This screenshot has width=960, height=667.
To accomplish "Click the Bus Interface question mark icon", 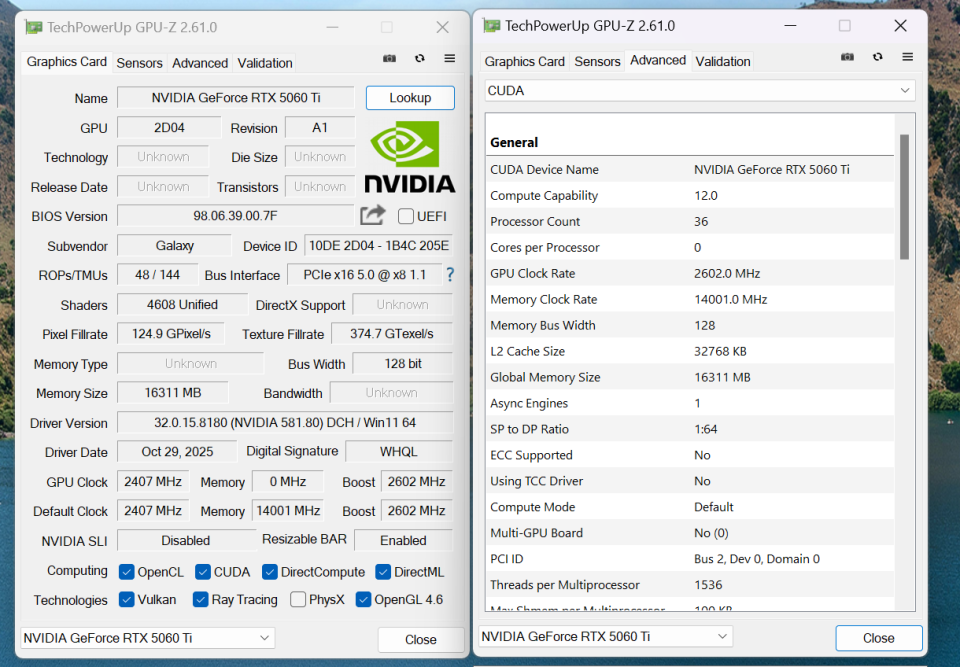I will coord(450,275).
